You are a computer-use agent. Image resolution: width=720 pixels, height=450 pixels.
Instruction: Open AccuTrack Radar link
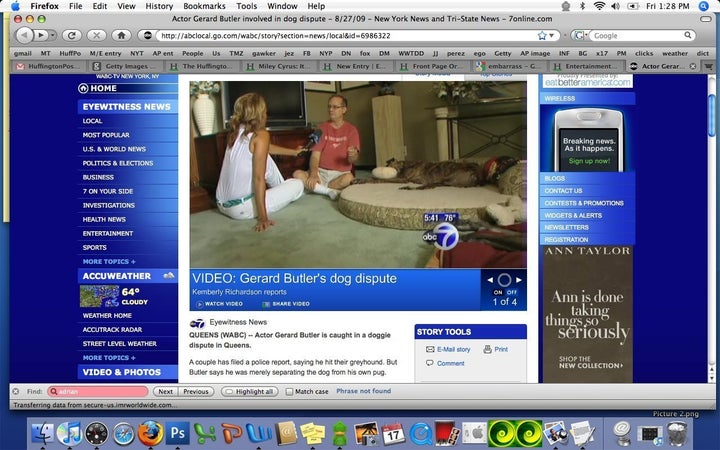[112, 330]
